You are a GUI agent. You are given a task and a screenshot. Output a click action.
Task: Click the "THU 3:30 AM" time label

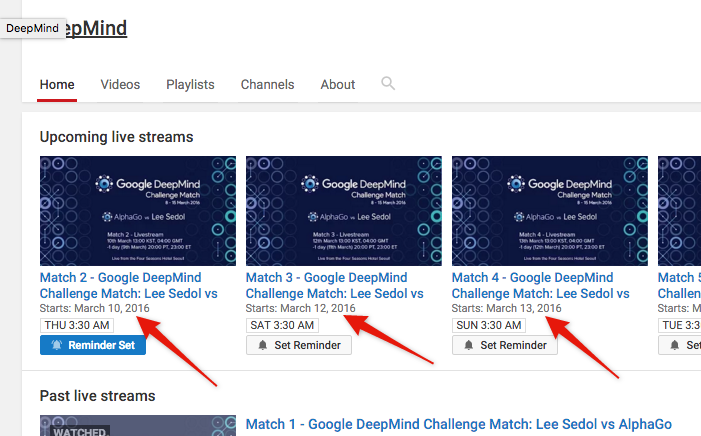[x=77, y=325]
